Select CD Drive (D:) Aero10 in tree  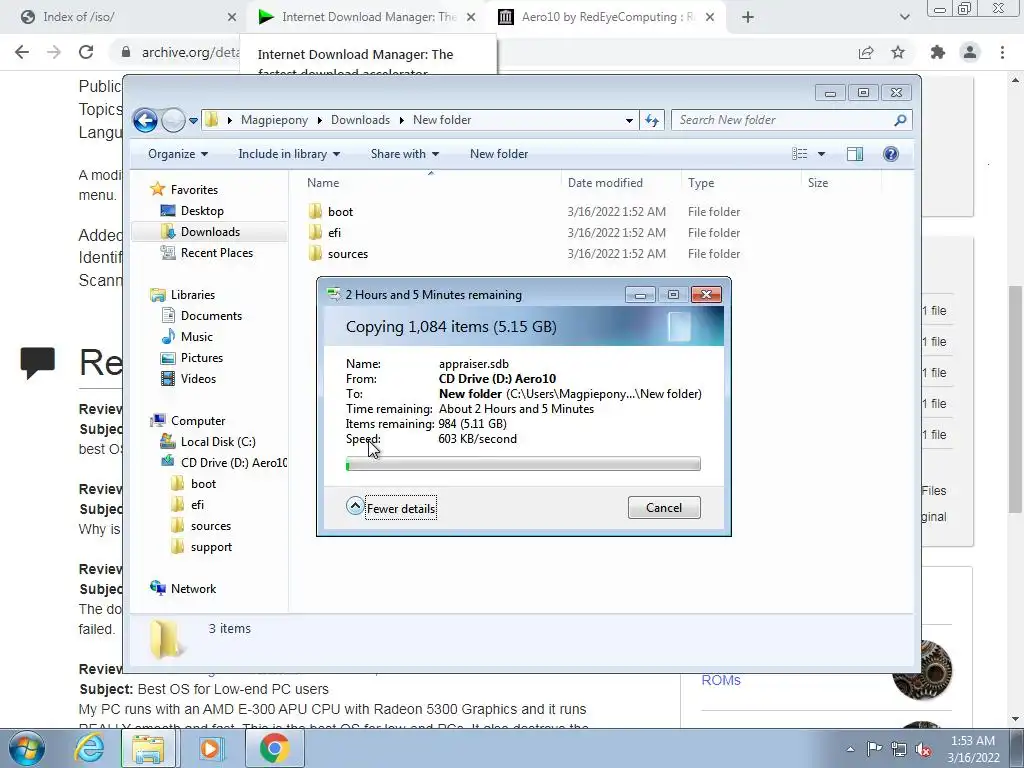233,463
